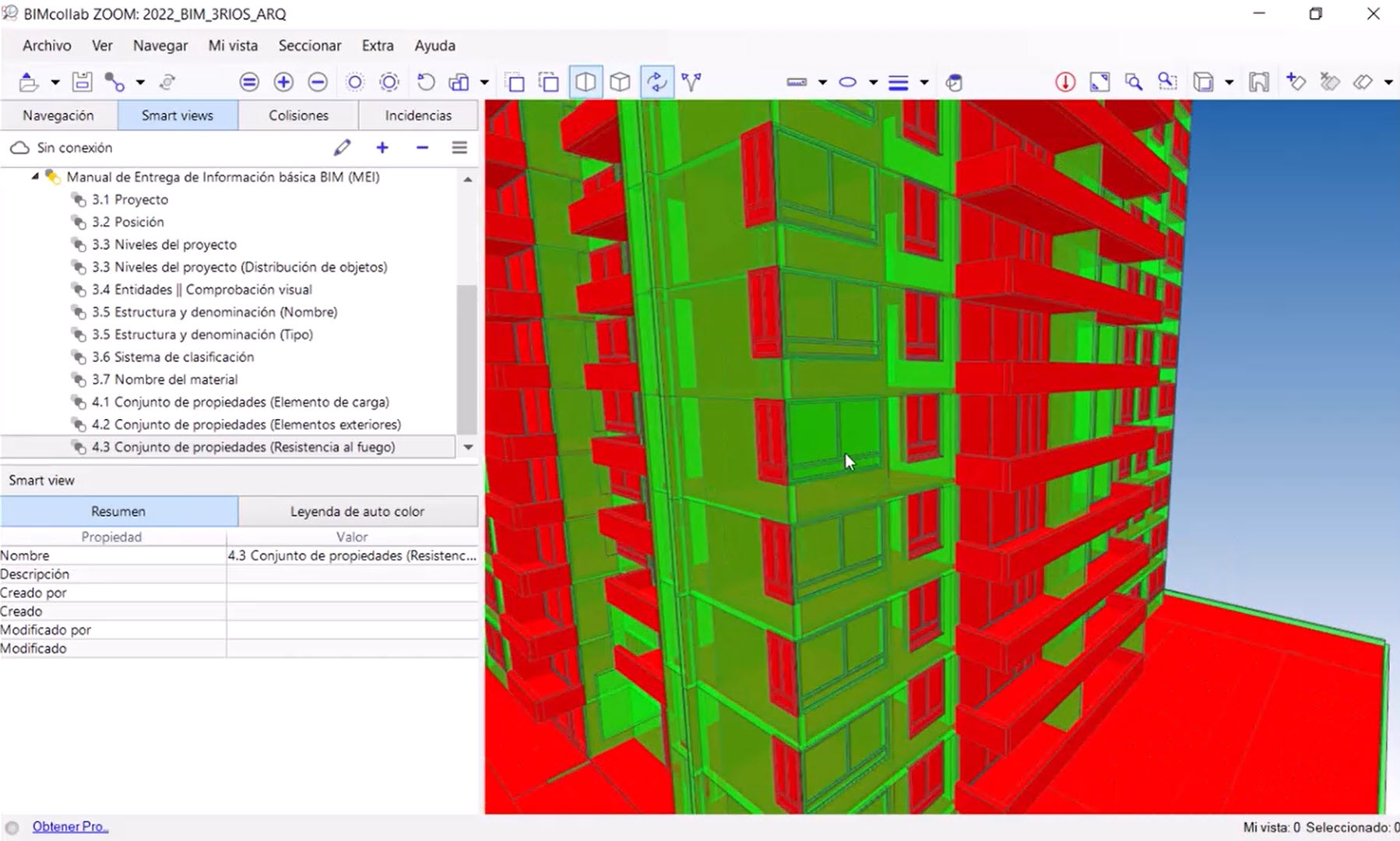
Task: Click the measure ruler tool icon
Action: 797,82
